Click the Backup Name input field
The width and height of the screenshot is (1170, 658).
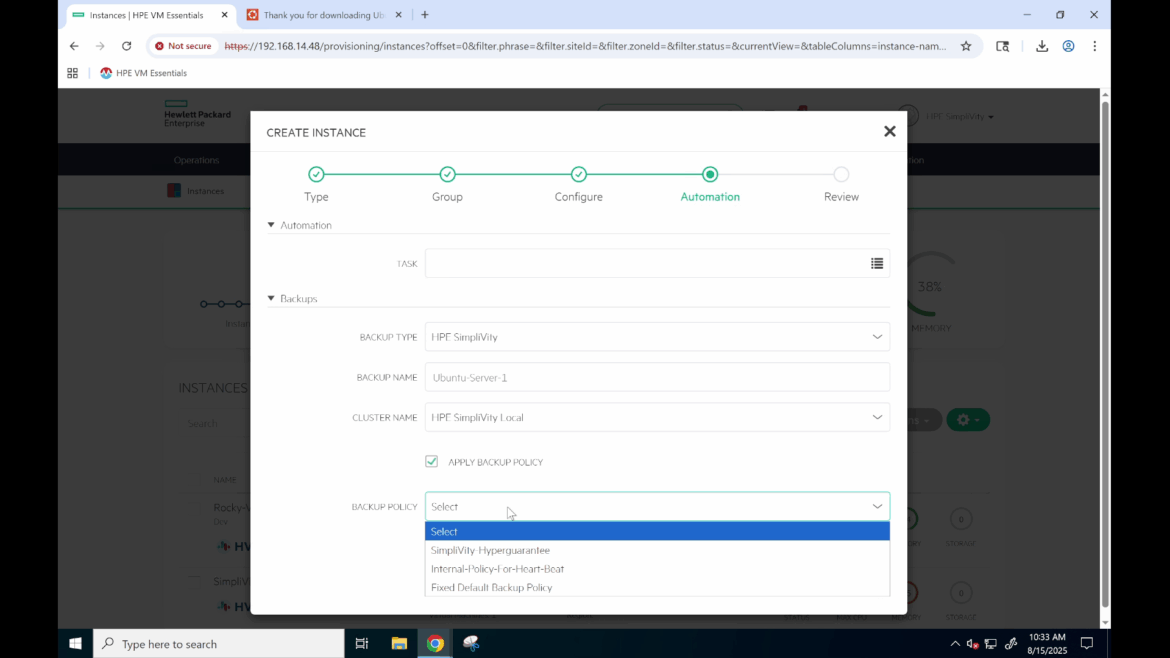point(656,377)
